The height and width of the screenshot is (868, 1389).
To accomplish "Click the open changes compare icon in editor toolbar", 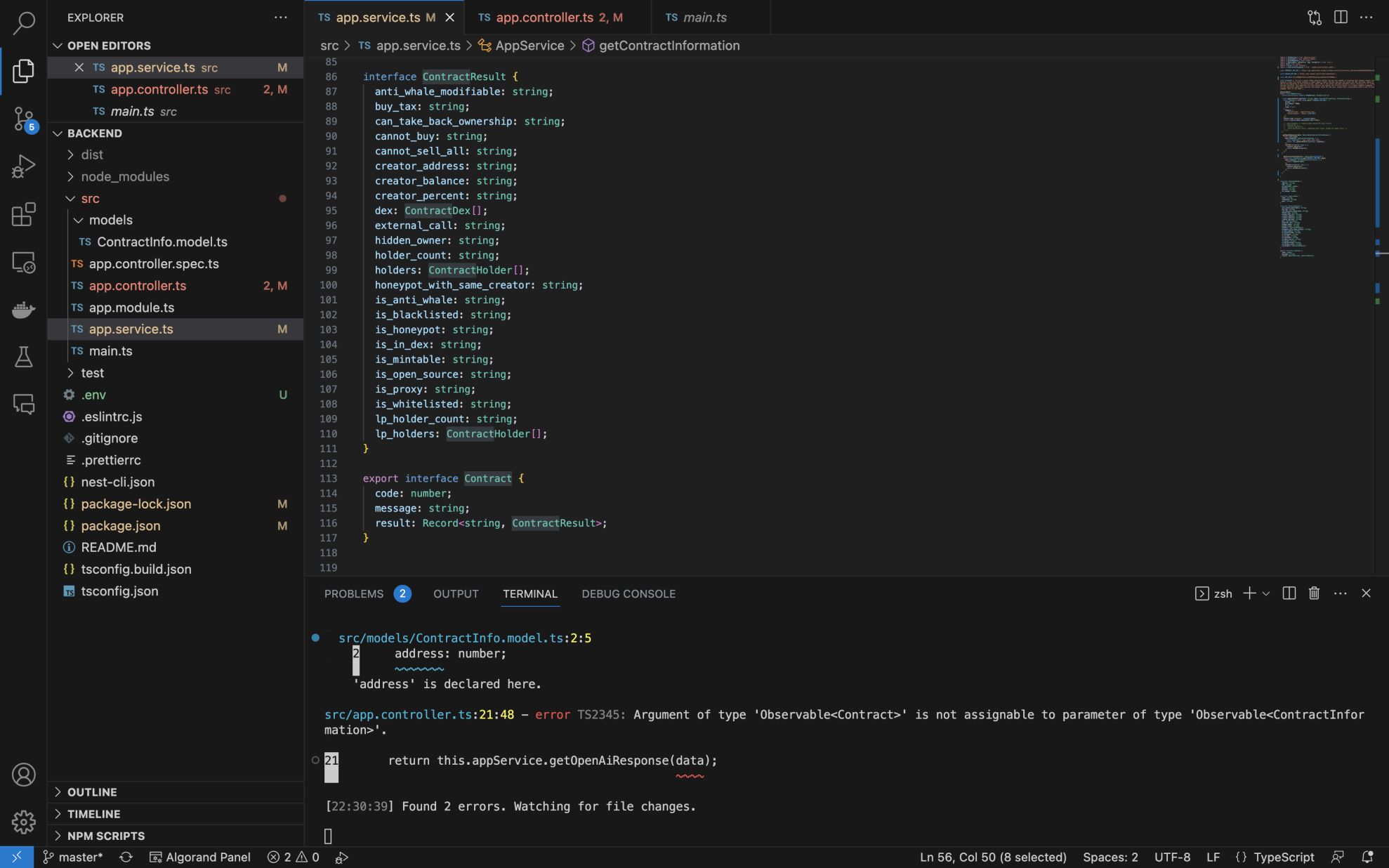I will coord(1314,18).
